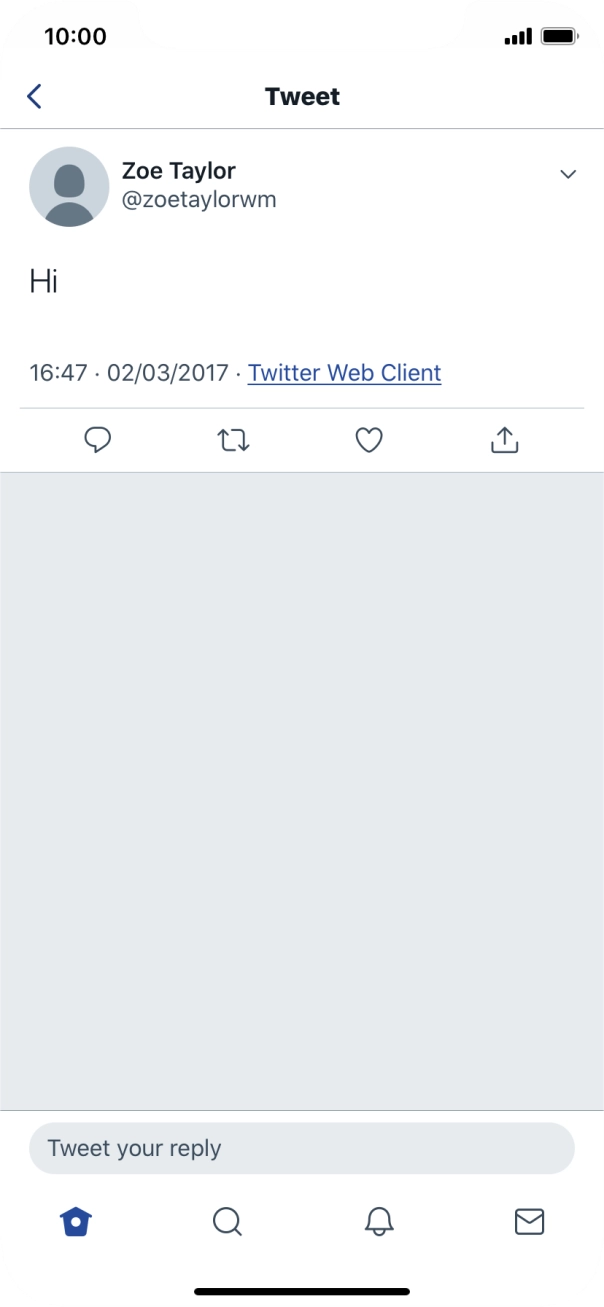
Task: Tap the Zoe Taylor display name
Action: coord(178,170)
